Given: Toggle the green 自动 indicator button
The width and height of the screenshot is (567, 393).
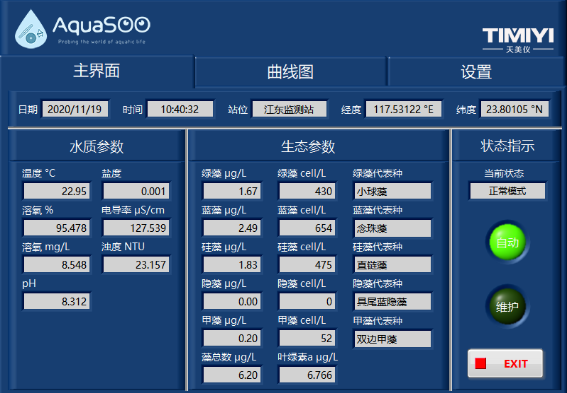Looking at the screenshot, I should click(507, 242).
